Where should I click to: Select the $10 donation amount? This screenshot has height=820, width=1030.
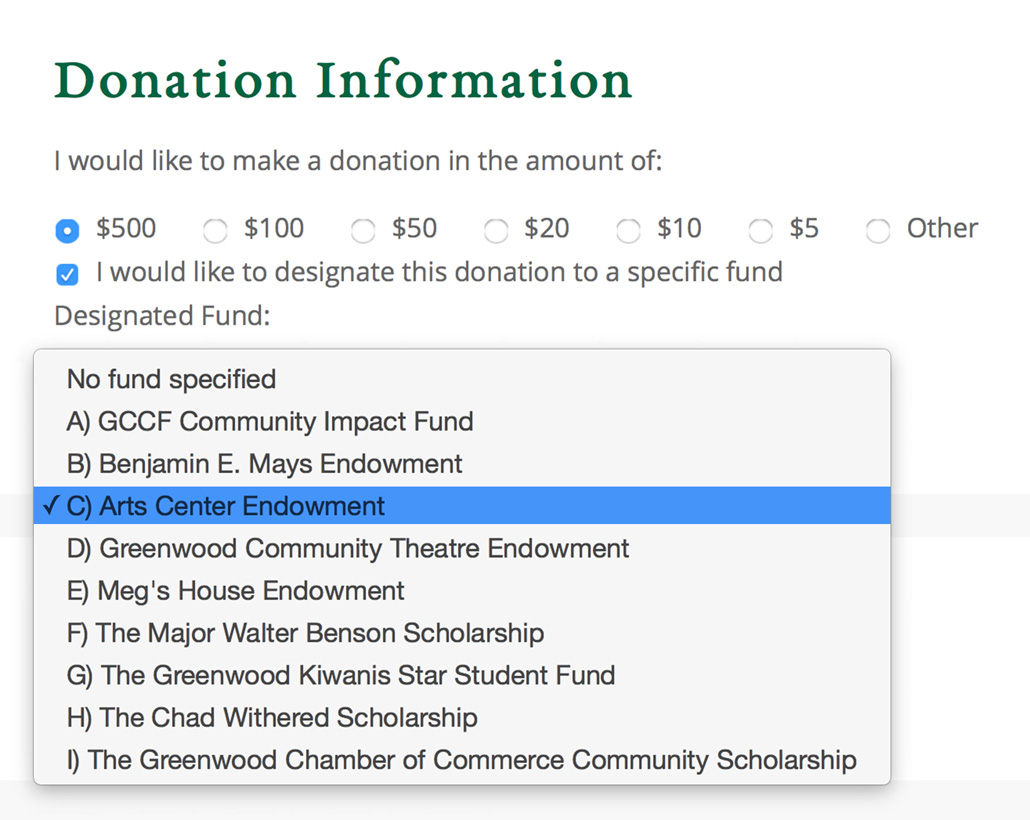point(628,231)
